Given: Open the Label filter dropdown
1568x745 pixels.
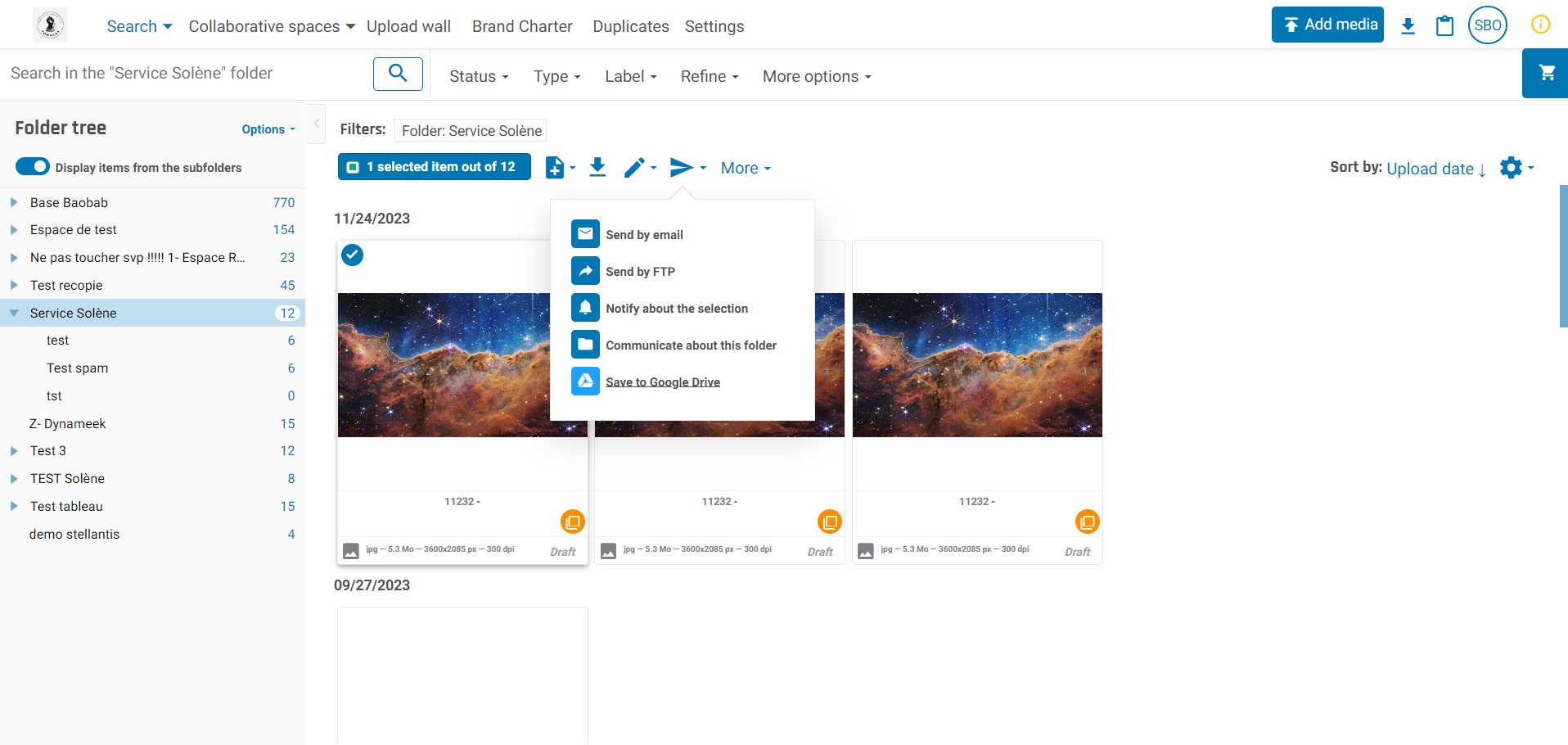Looking at the screenshot, I should [630, 76].
